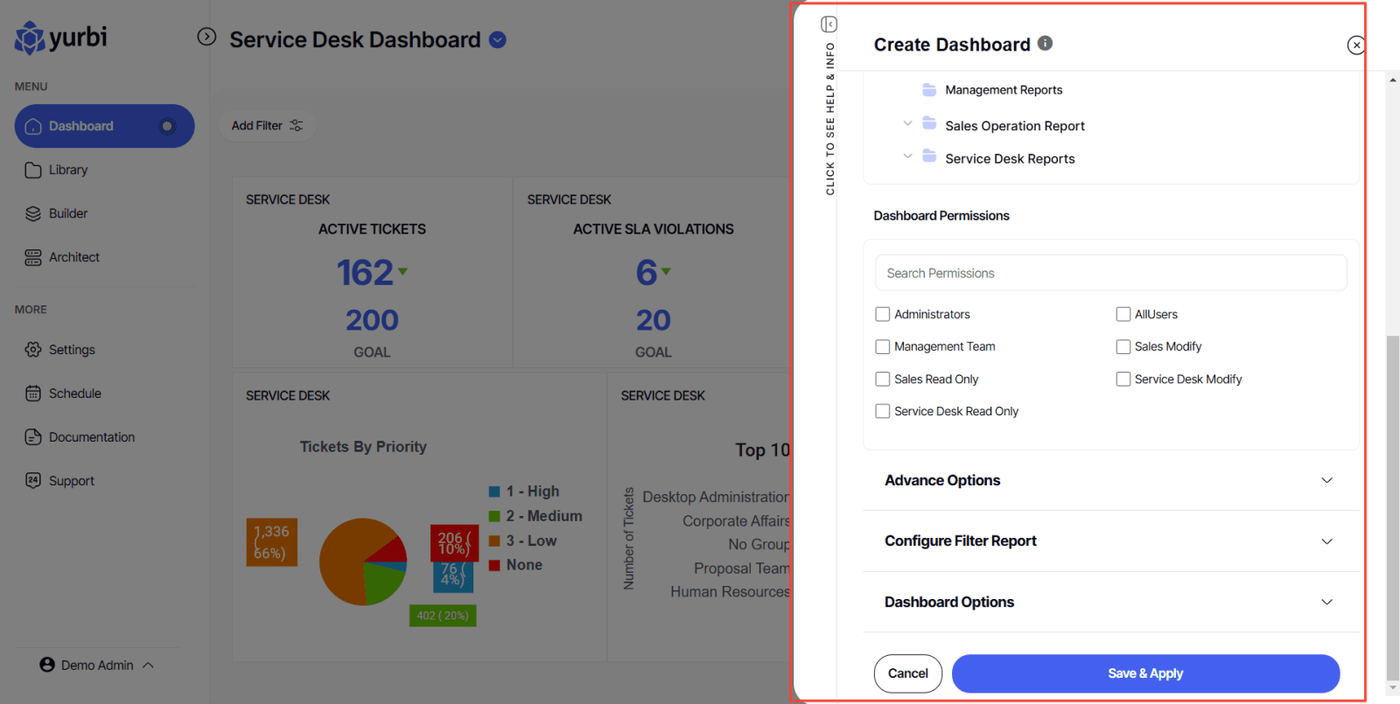Open the Builder layers icon

tap(33, 213)
